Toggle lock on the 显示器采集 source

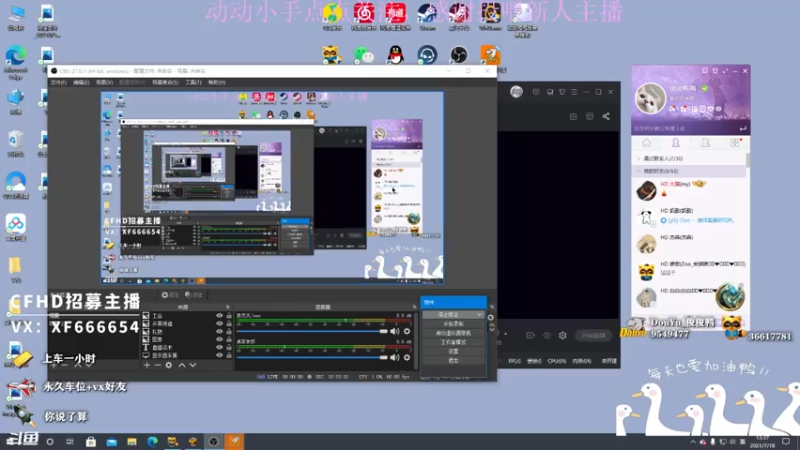tap(229, 355)
